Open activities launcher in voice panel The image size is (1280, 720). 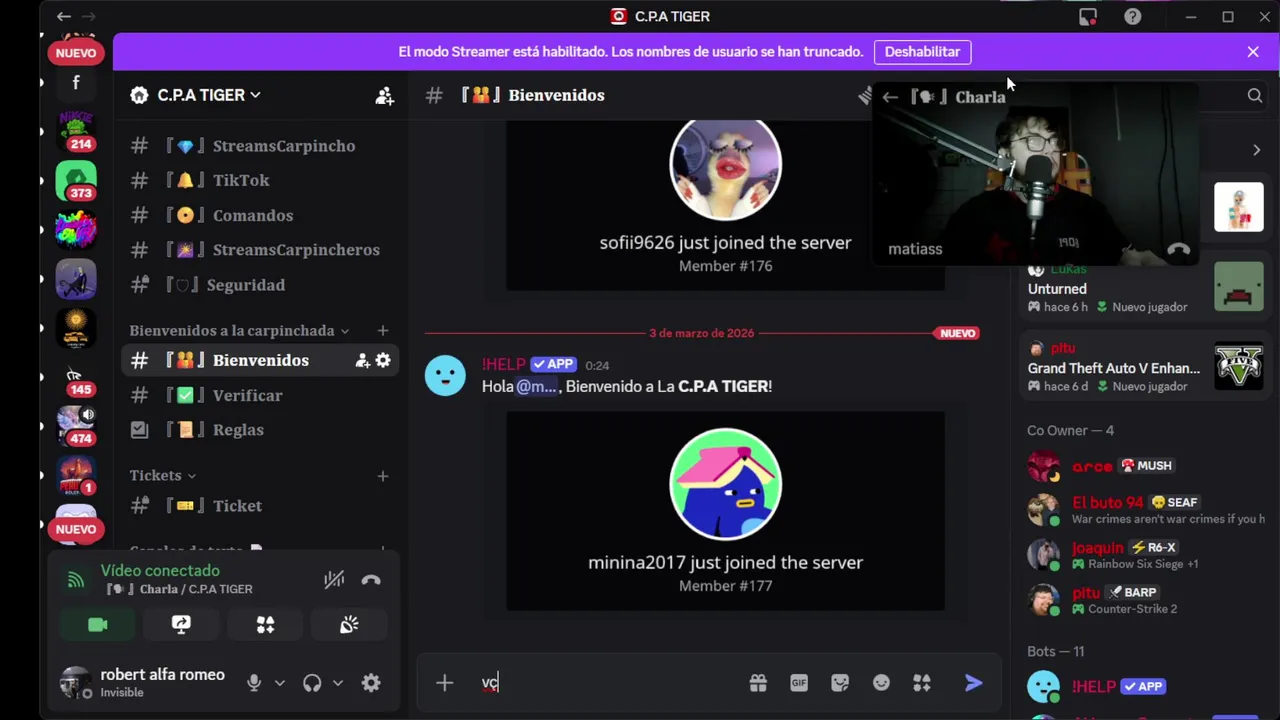pyautogui.click(x=265, y=624)
